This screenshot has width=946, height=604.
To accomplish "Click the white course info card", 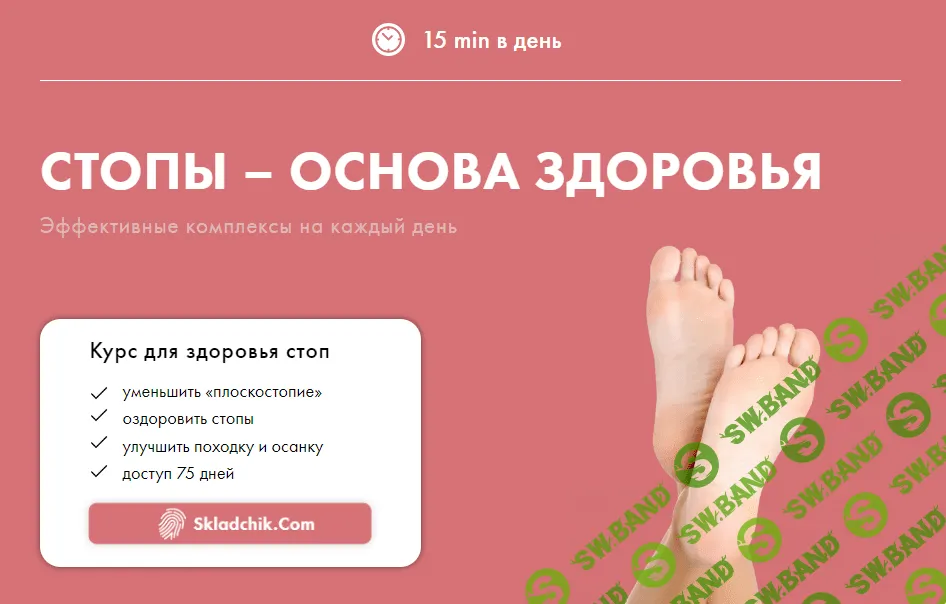I will [230, 443].
